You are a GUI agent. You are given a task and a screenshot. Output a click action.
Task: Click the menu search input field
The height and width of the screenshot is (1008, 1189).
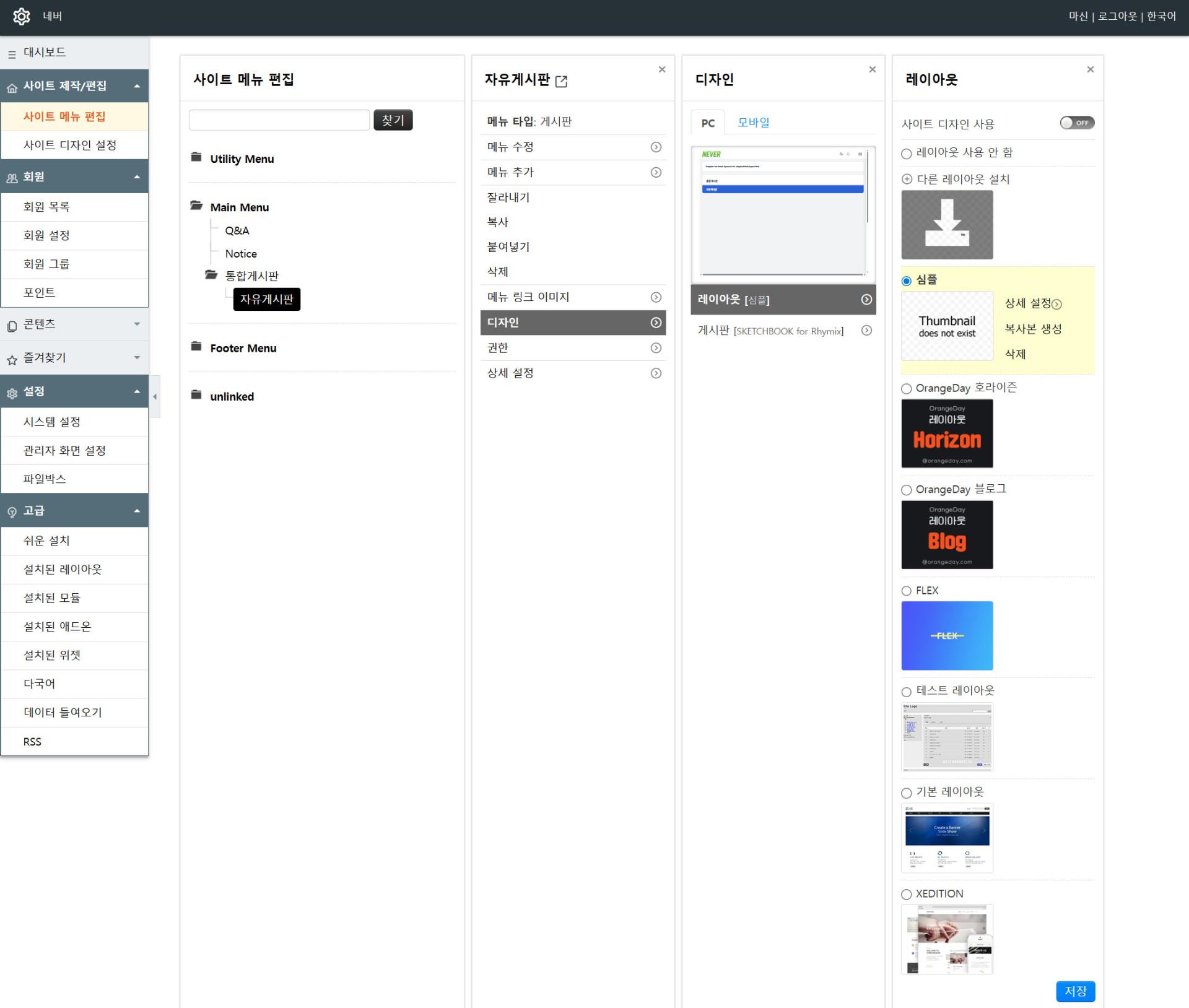(279, 120)
